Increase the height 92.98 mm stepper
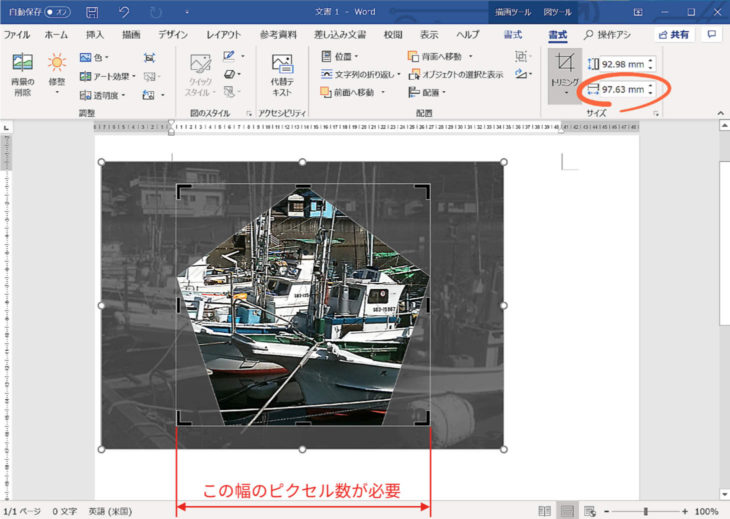Screen dimensions: 730x519 tap(650, 59)
